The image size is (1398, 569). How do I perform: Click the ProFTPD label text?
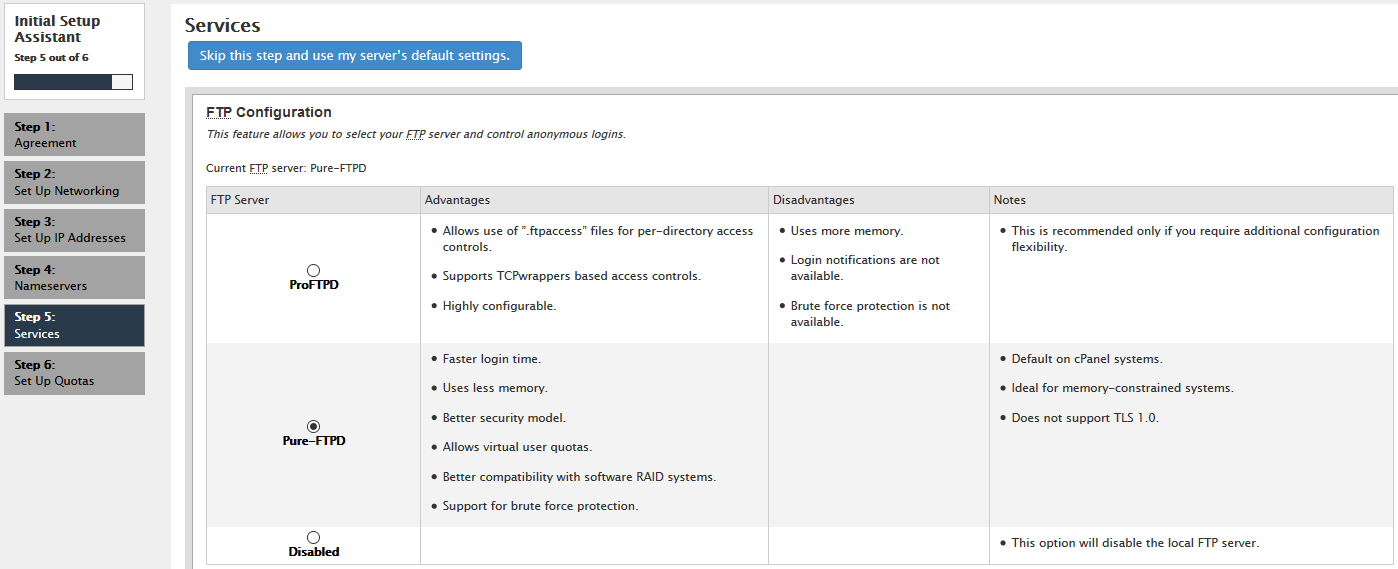tap(314, 285)
